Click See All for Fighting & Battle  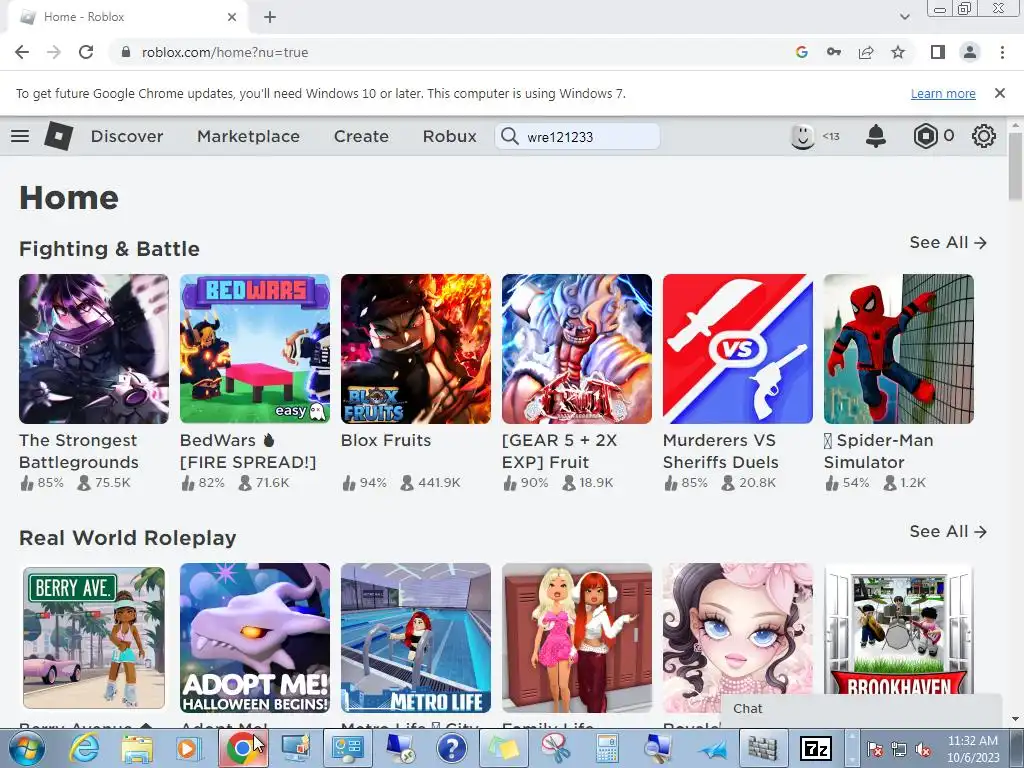[x=948, y=242]
